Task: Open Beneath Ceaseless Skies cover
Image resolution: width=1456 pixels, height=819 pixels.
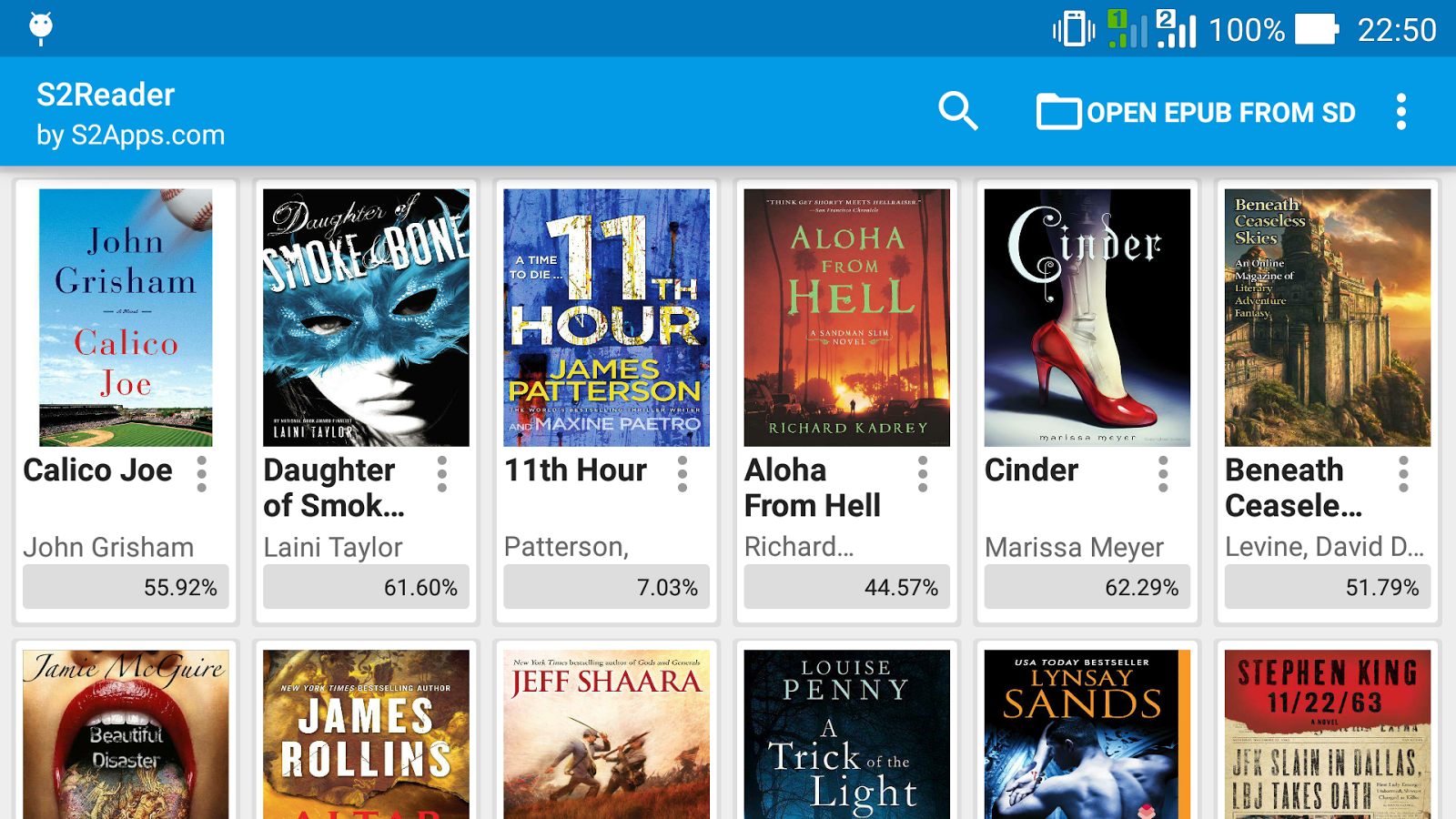Action: pos(1328,318)
